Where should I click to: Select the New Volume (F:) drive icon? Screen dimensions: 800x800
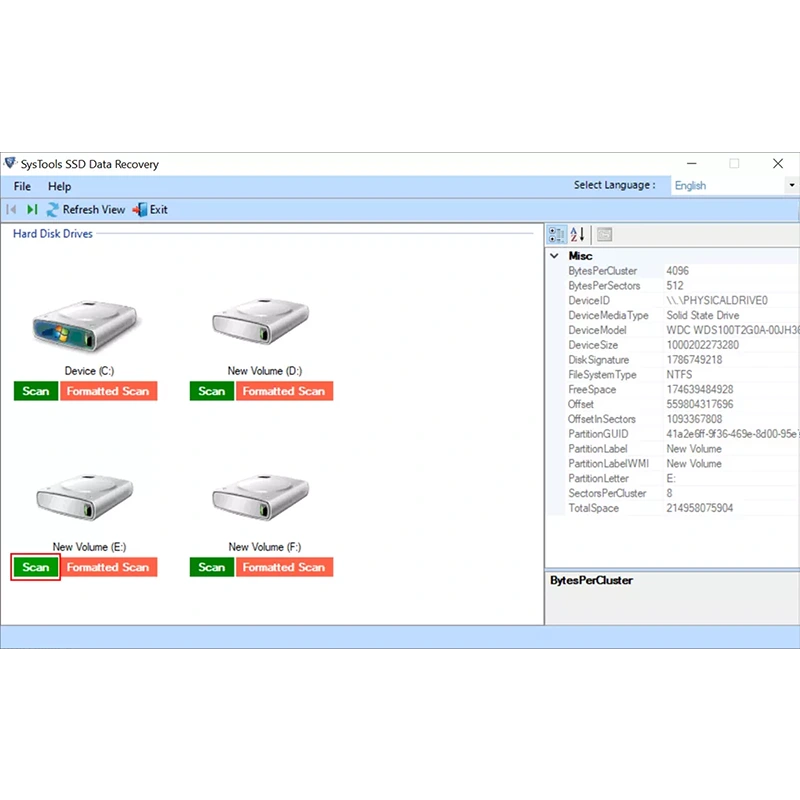click(x=261, y=497)
